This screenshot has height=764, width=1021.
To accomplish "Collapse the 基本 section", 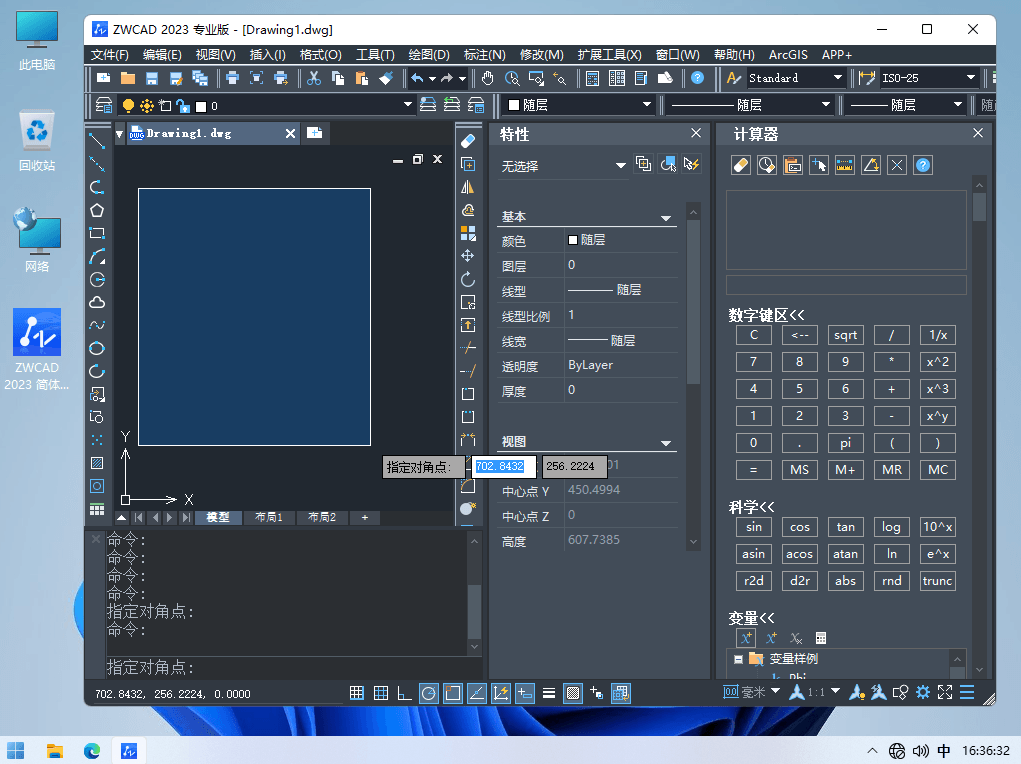I will coord(665,218).
